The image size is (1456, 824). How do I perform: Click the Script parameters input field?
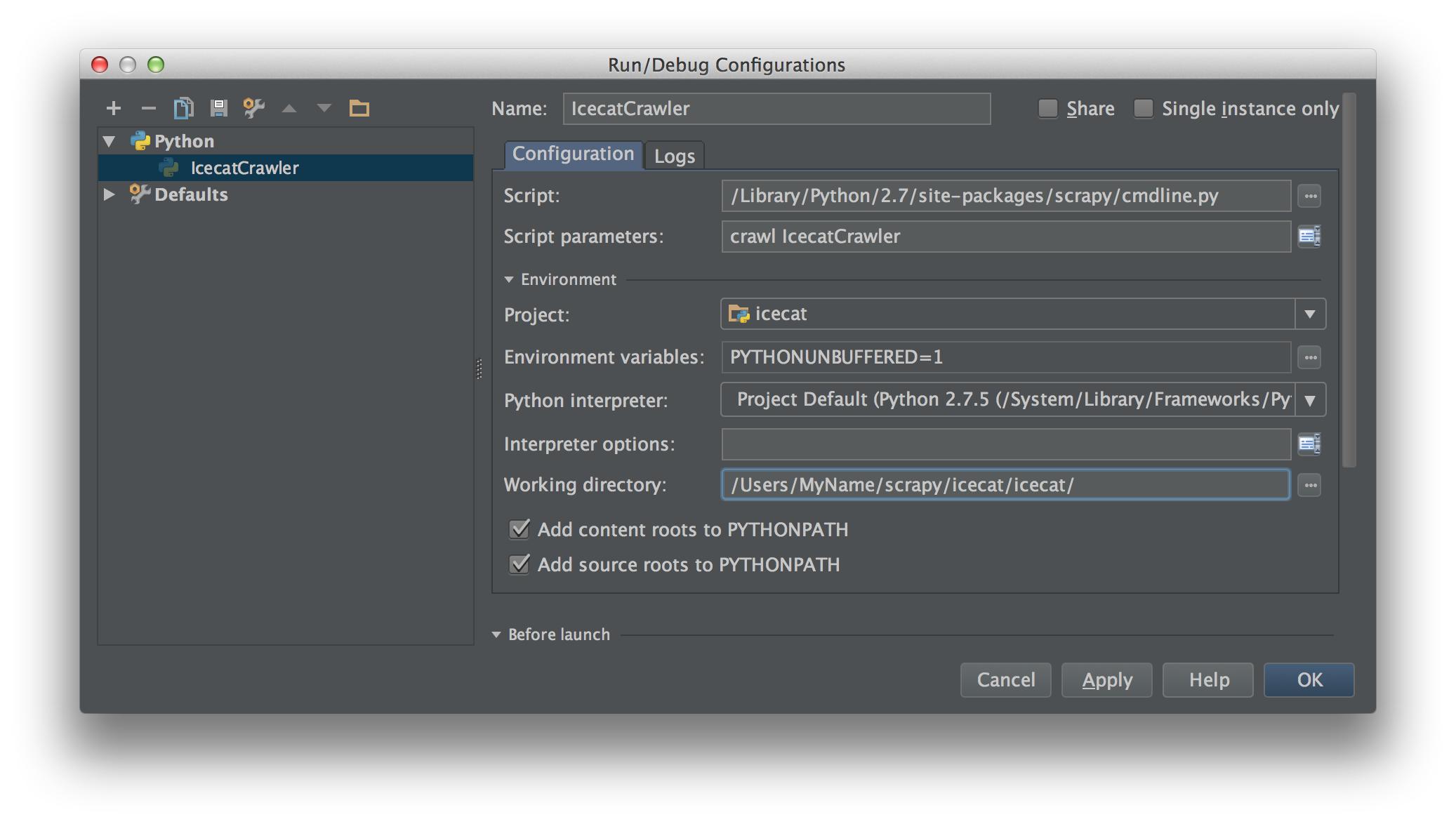[1004, 235]
